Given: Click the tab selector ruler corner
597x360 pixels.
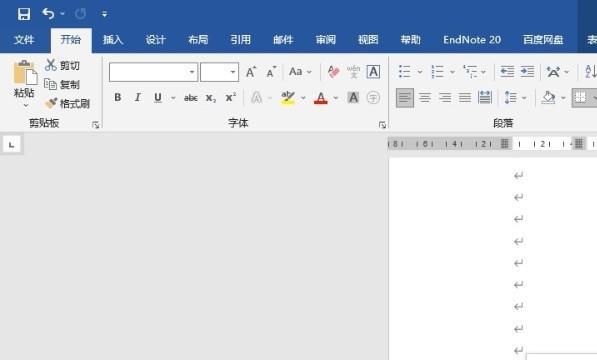Looking at the screenshot, I should click(11, 144).
